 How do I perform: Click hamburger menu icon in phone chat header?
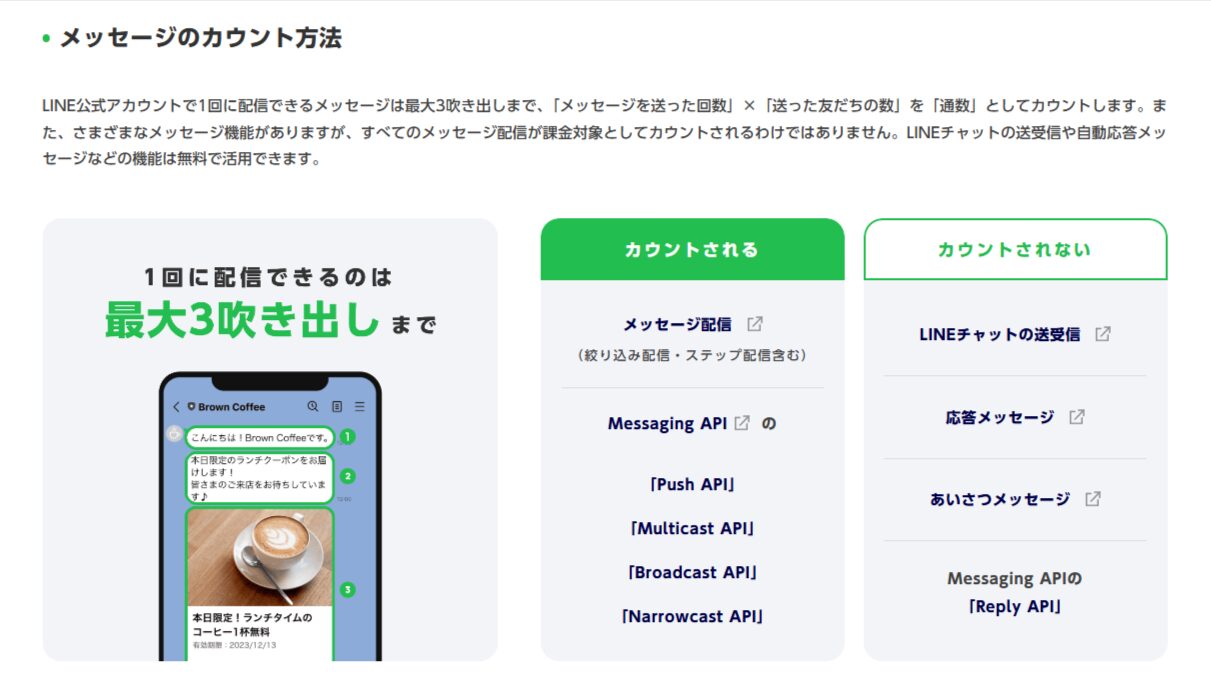click(x=360, y=406)
